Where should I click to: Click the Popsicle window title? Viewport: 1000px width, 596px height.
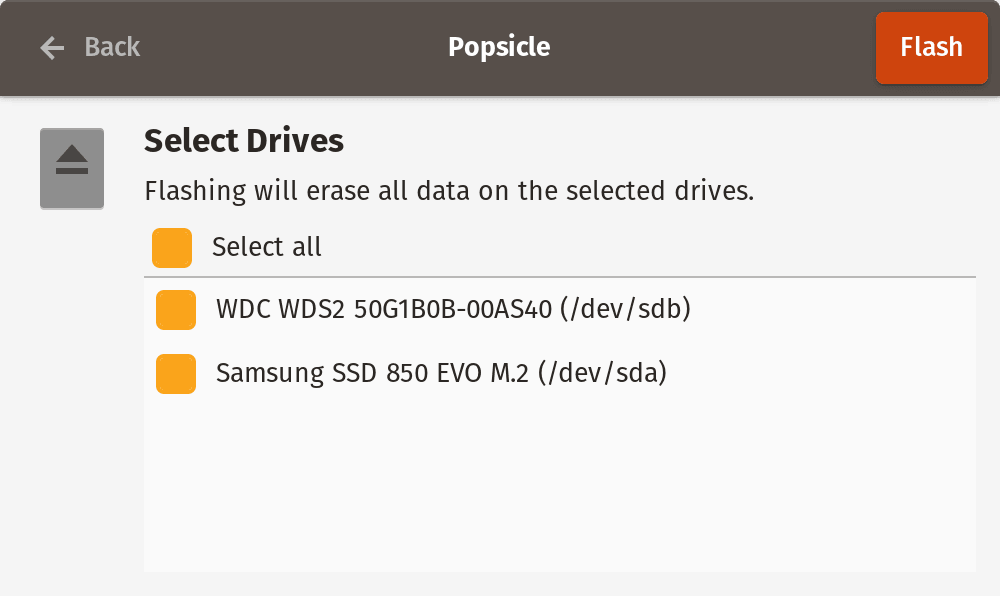pyautogui.click(x=499, y=47)
